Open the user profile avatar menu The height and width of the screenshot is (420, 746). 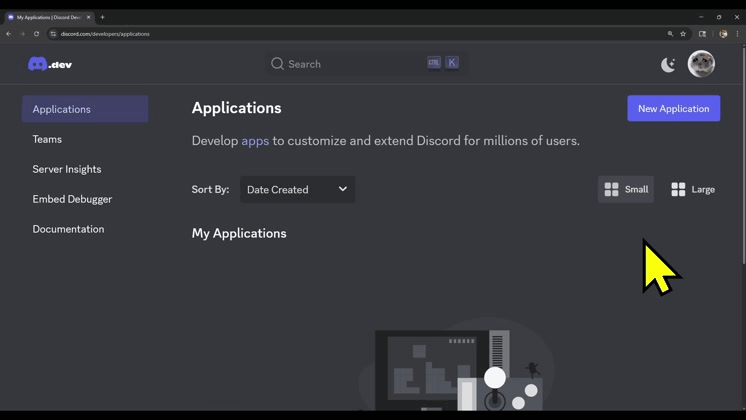point(701,64)
